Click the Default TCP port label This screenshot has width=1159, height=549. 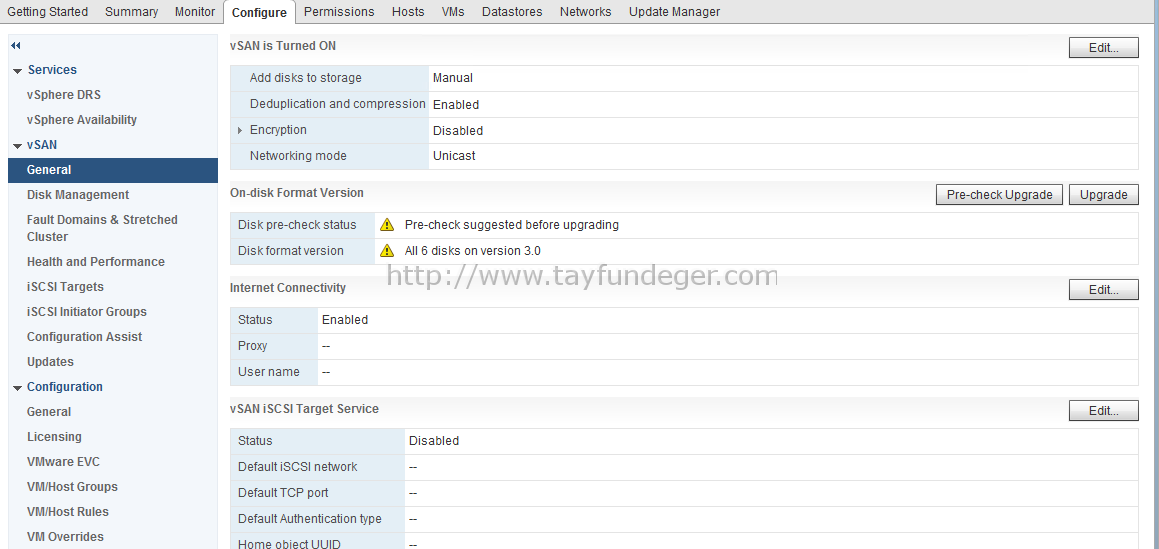[283, 493]
